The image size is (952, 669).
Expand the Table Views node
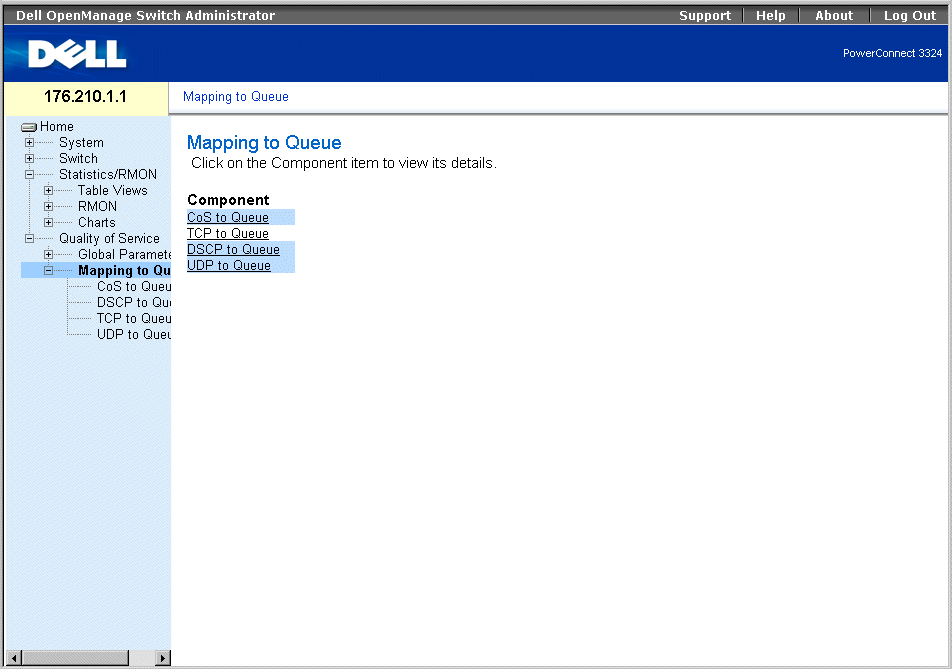[49, 191]
